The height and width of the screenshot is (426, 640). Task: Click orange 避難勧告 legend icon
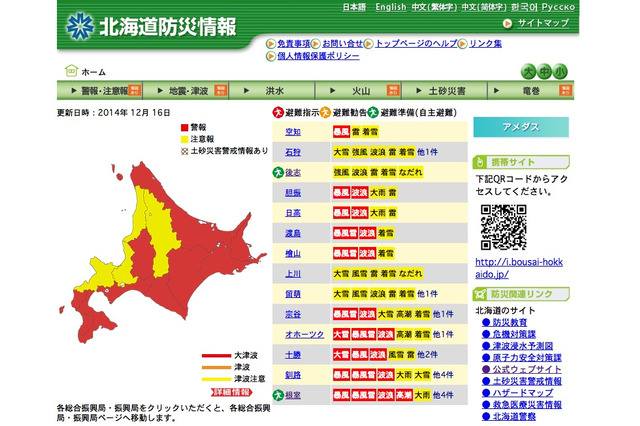pos(325,112)
